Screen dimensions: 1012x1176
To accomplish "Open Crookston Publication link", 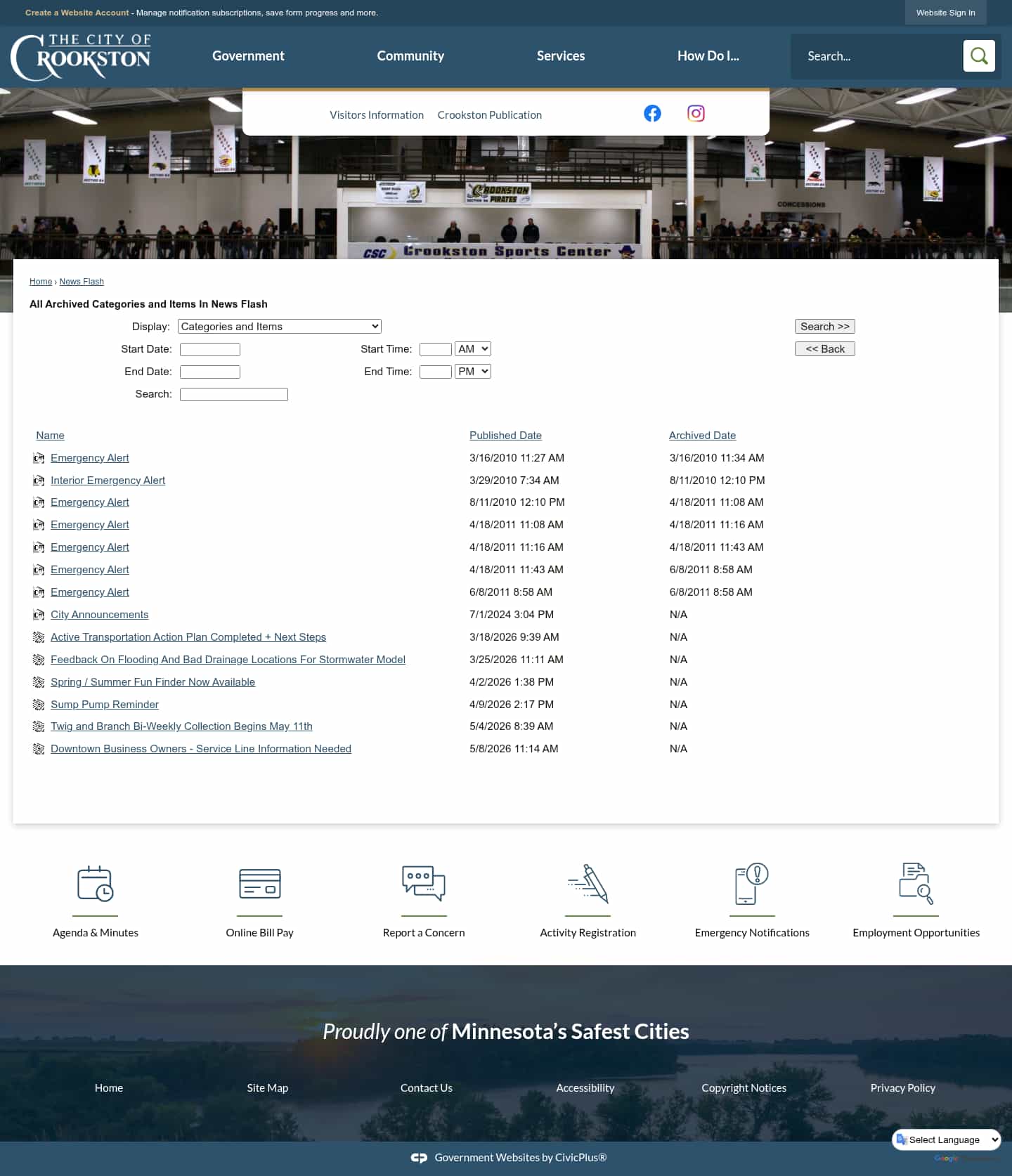I will (x=489, y=115).
